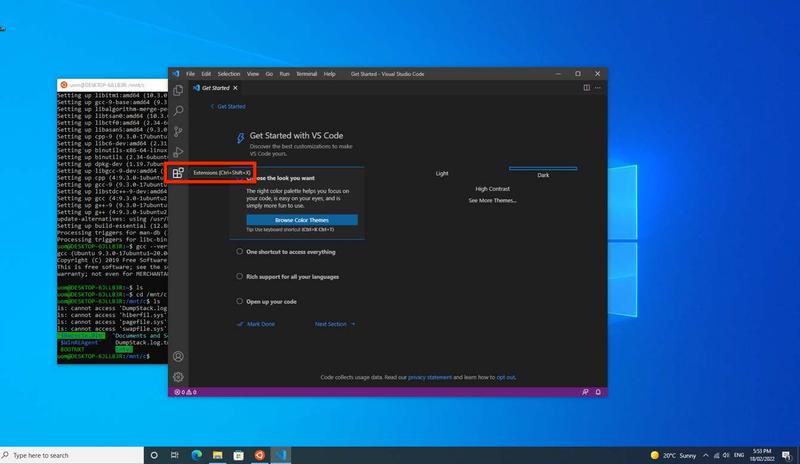Open the Accounts menu icon
The width and height of the screenshot is (800, 464).
click(x=178, y=356)
